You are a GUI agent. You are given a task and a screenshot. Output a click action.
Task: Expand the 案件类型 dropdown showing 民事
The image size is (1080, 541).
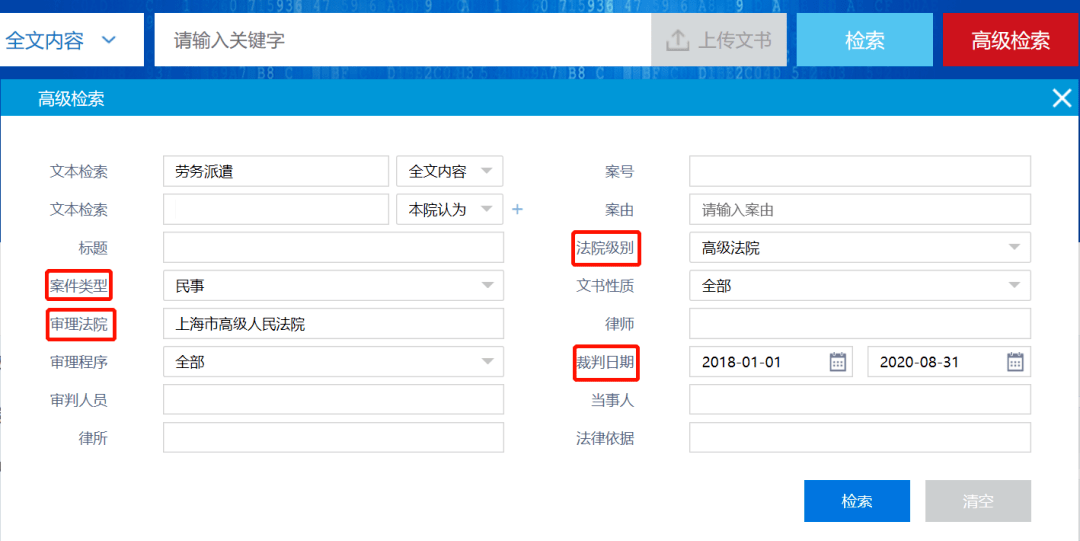[333, 286]
